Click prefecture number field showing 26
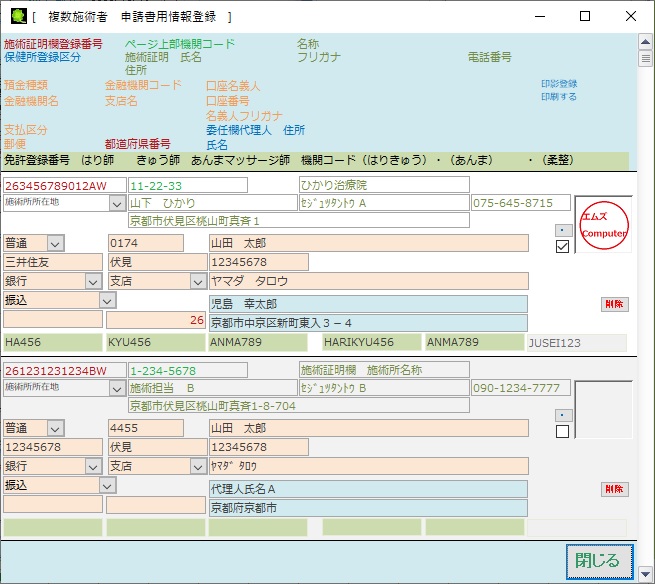This screenshot has width=655, height=584. (x=156, y=320)
